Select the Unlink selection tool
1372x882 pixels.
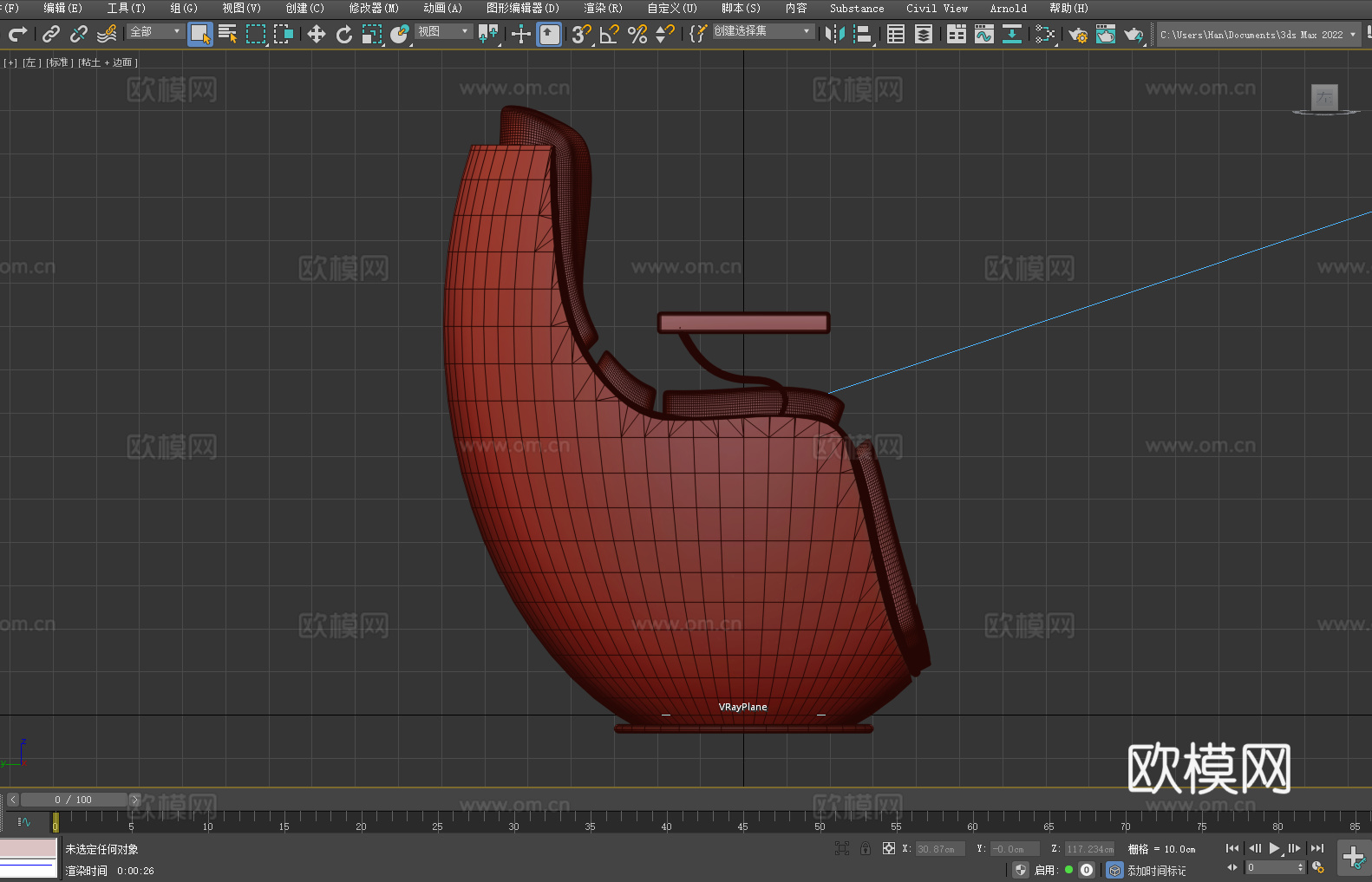[79, 34]
